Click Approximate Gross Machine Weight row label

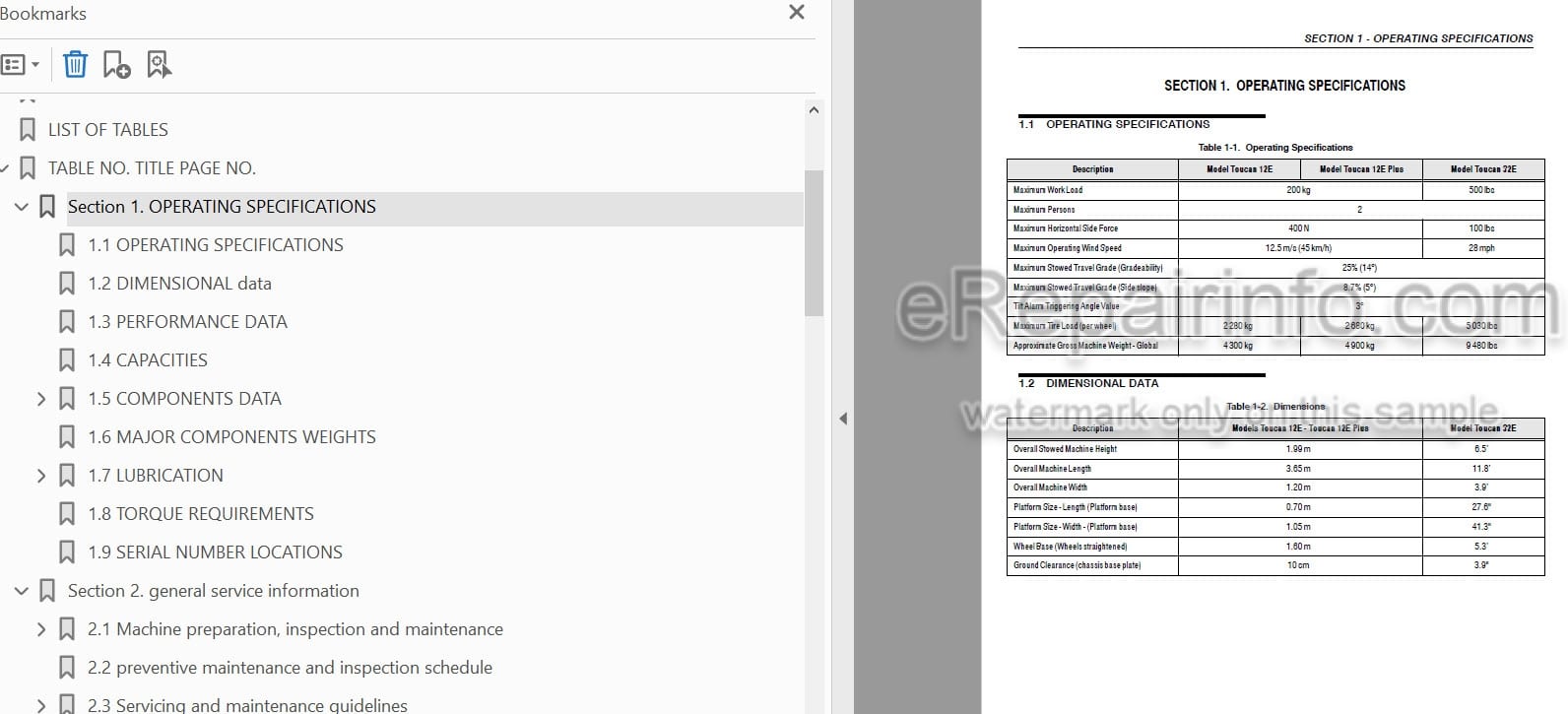point(1085,346)
